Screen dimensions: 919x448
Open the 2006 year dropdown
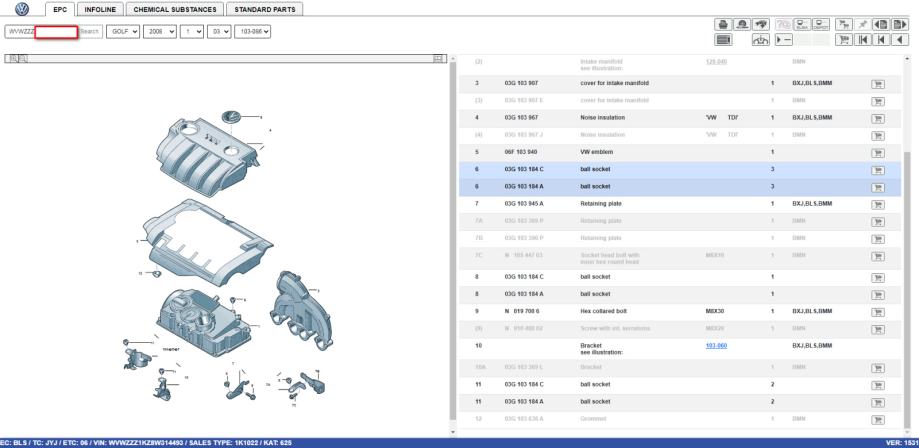point(160,32)
